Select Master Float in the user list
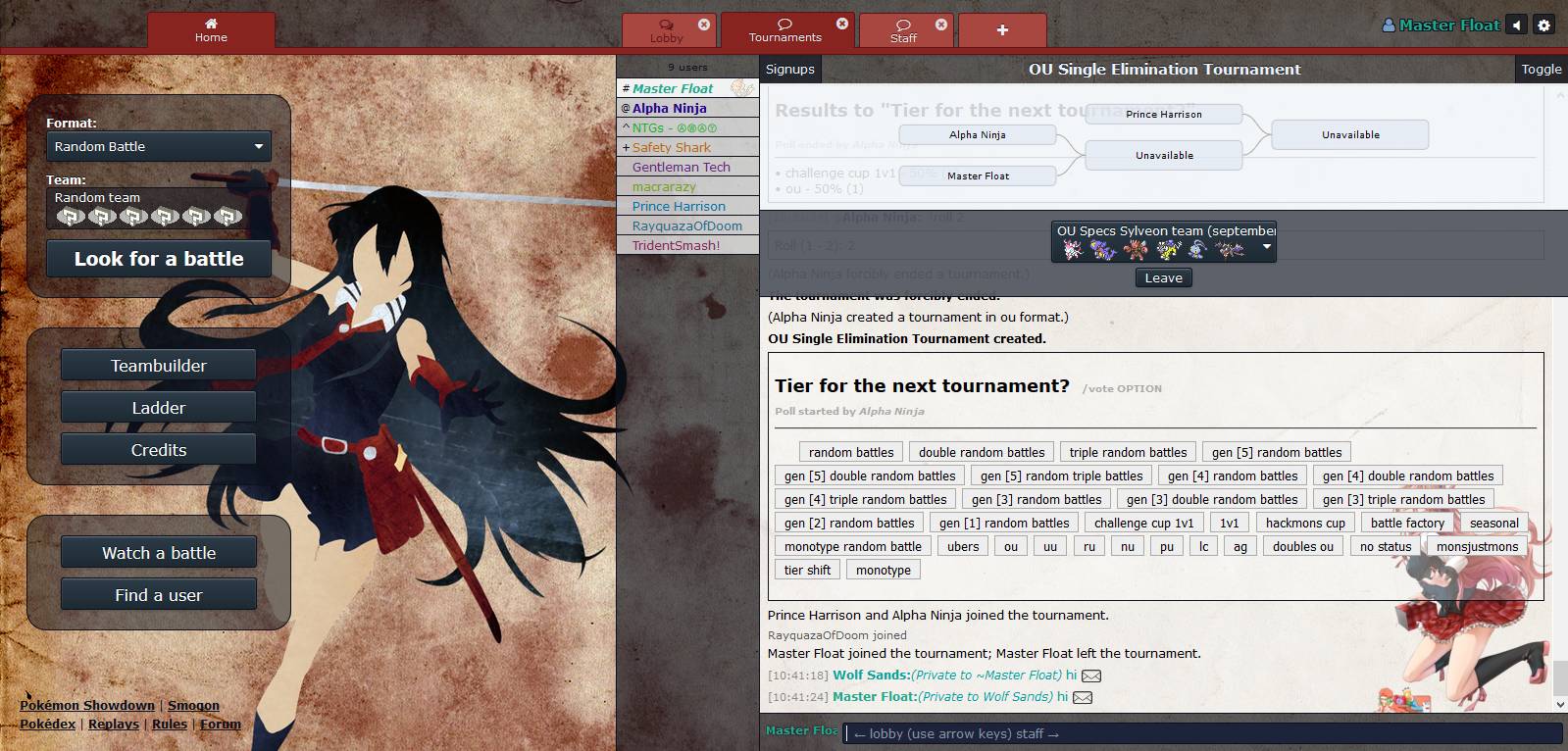 pos(687,88)
